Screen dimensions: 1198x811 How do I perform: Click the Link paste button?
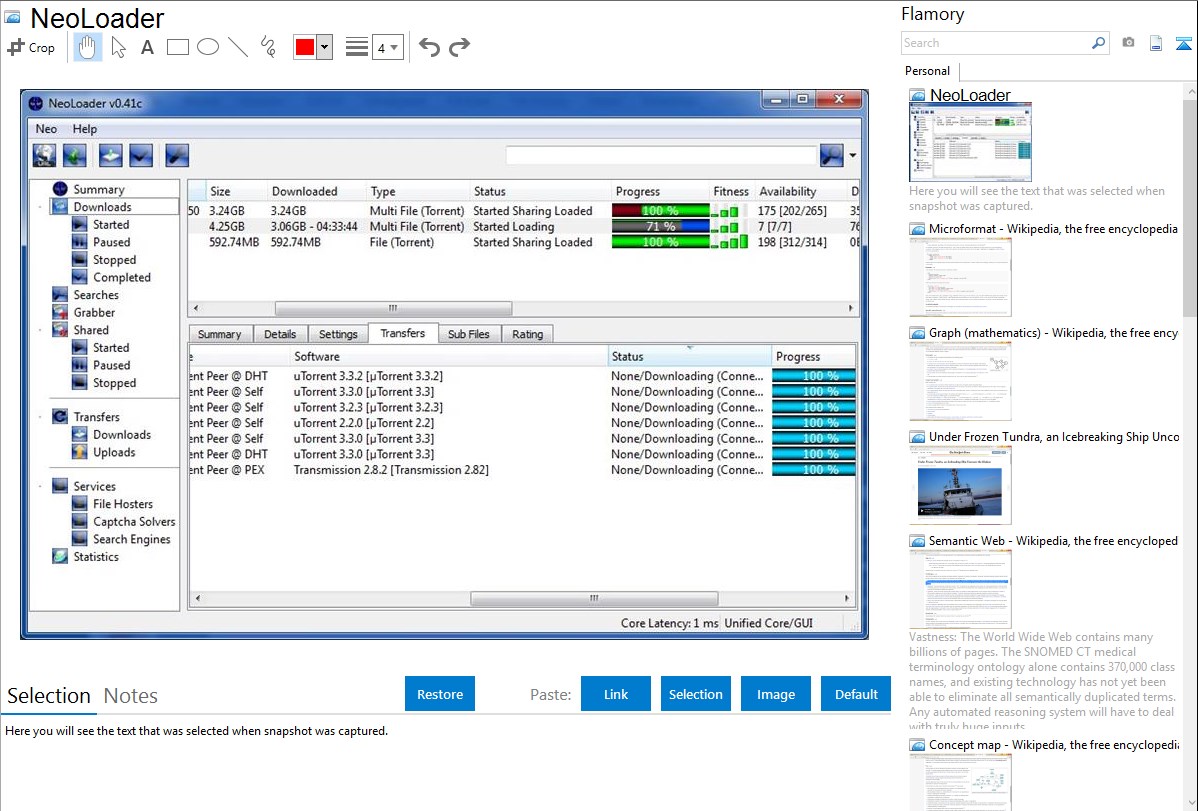tap(616, 694)
